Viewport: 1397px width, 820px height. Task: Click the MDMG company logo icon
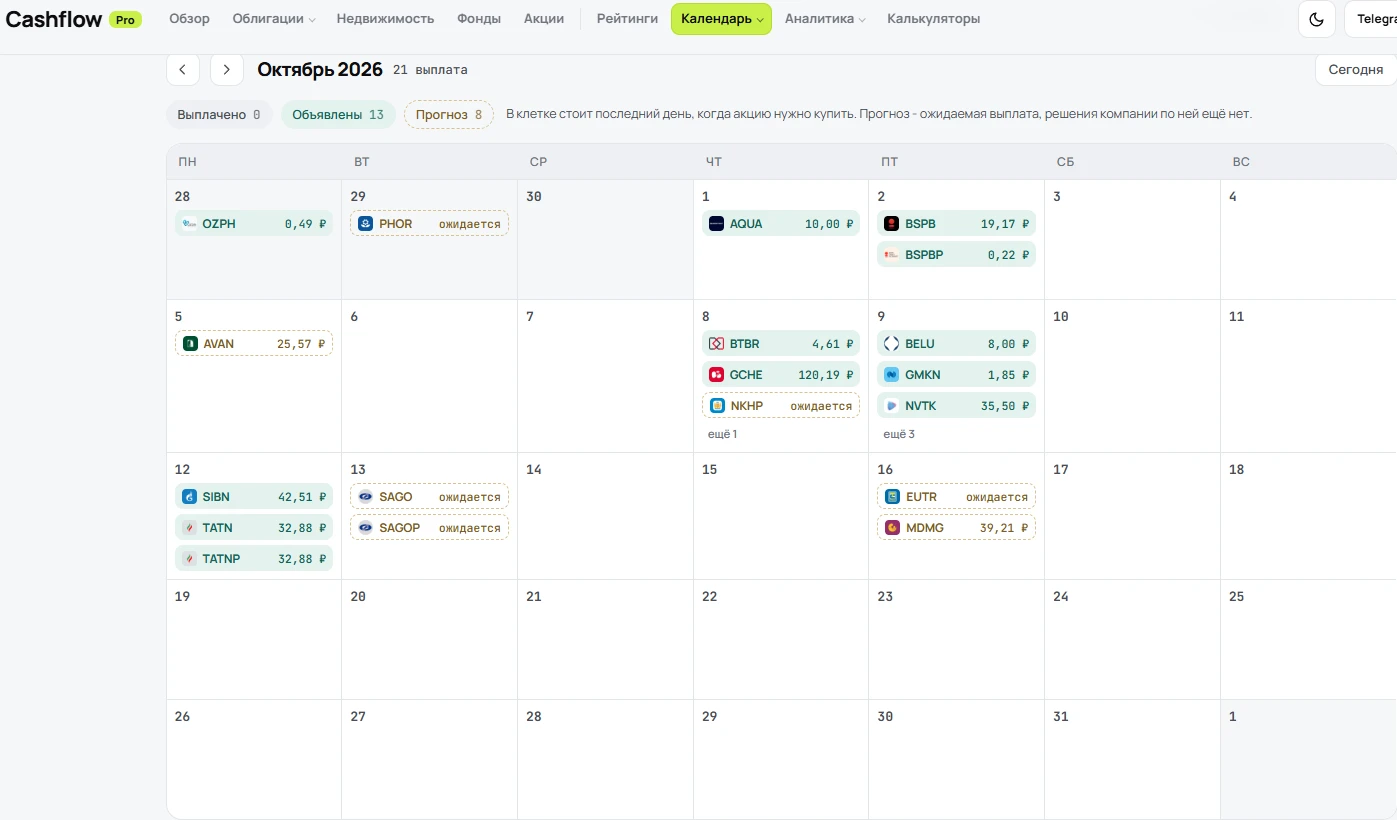893,528
